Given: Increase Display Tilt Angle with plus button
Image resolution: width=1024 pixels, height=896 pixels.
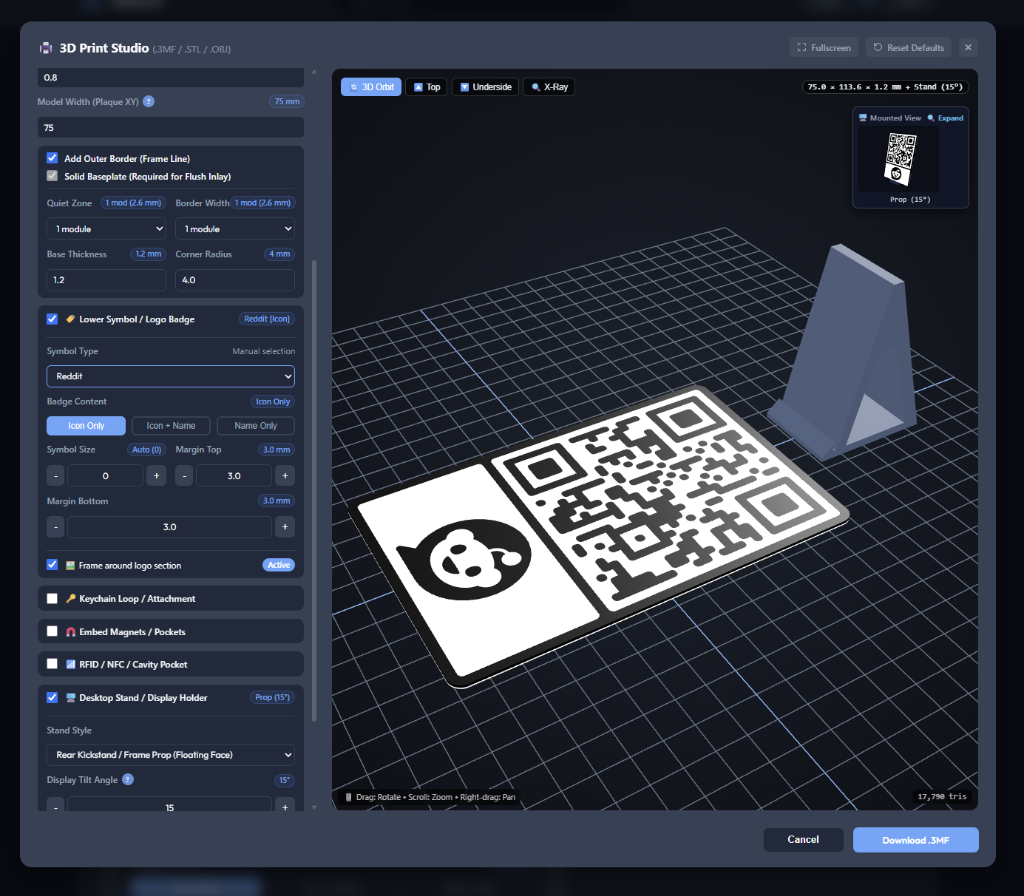Looking at the screenshot, I should click(285, 806).
